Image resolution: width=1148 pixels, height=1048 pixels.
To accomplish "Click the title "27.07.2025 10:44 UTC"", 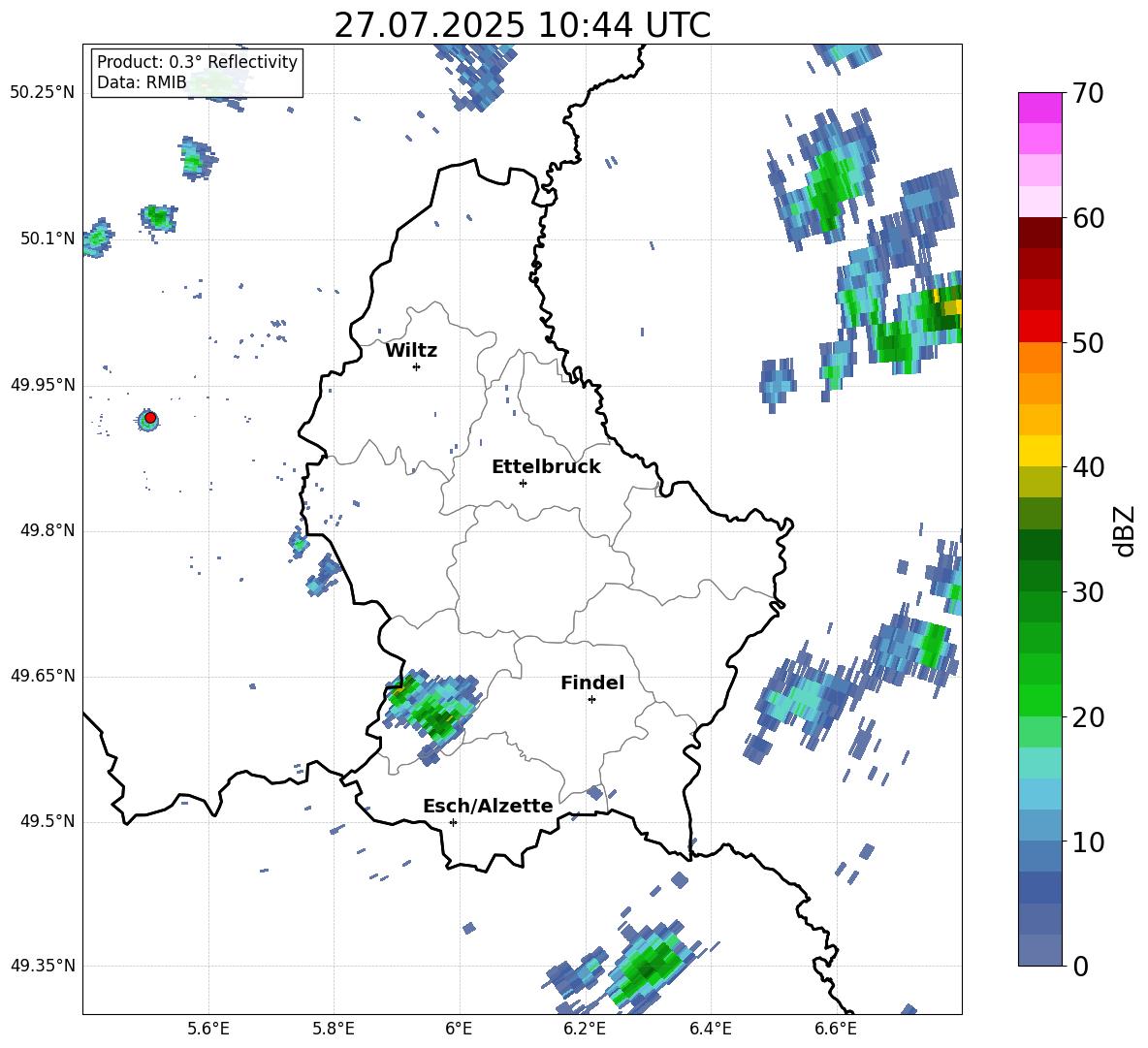I will point(522,25).
